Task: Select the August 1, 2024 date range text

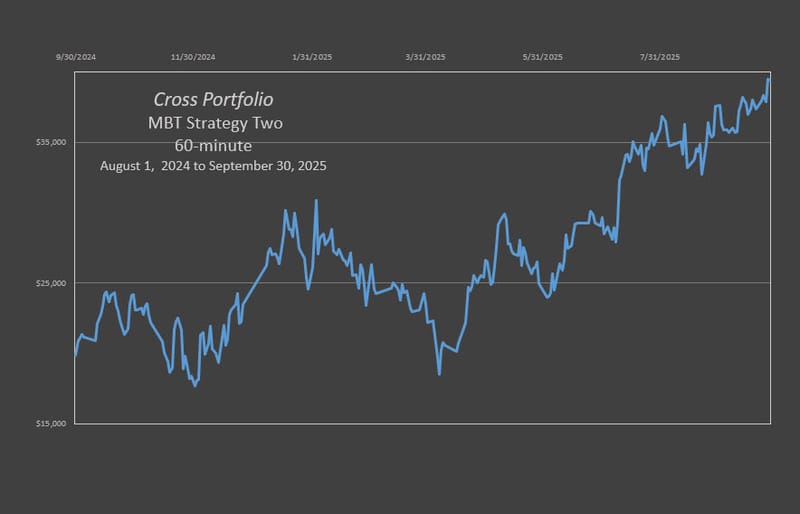Action: [x=213, y=165]
